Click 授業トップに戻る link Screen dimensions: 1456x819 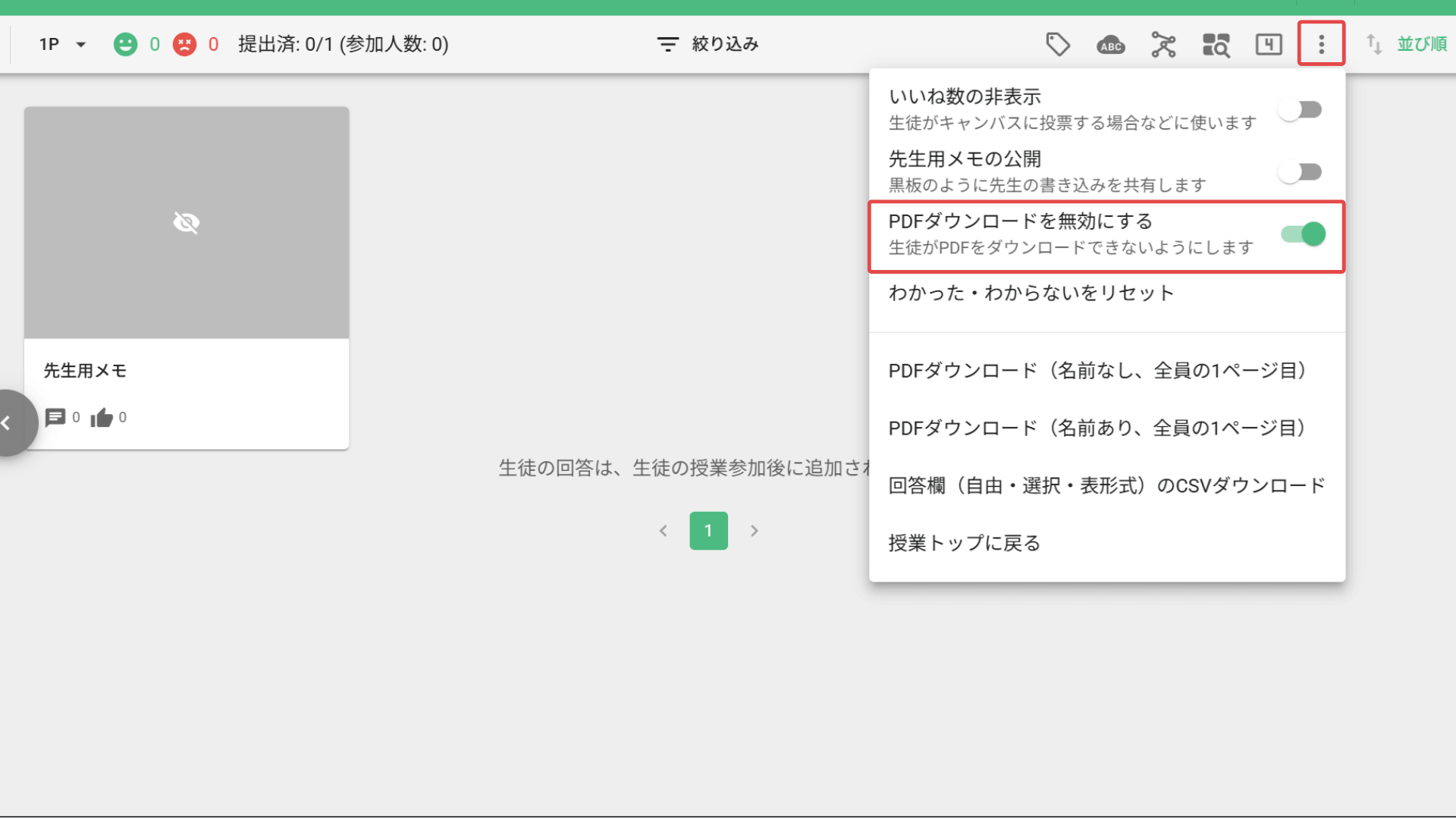[964, 543]
